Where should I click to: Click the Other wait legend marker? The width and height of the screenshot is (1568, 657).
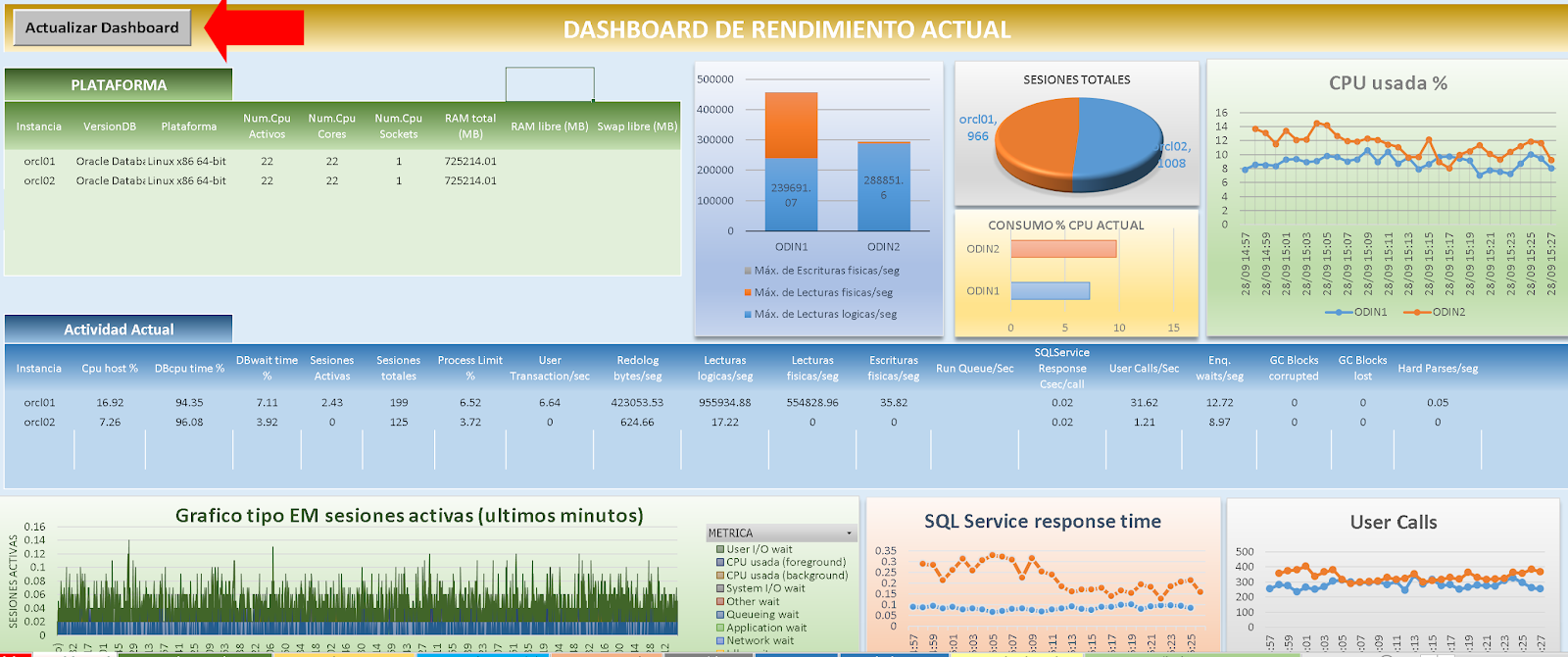point(720,601)
